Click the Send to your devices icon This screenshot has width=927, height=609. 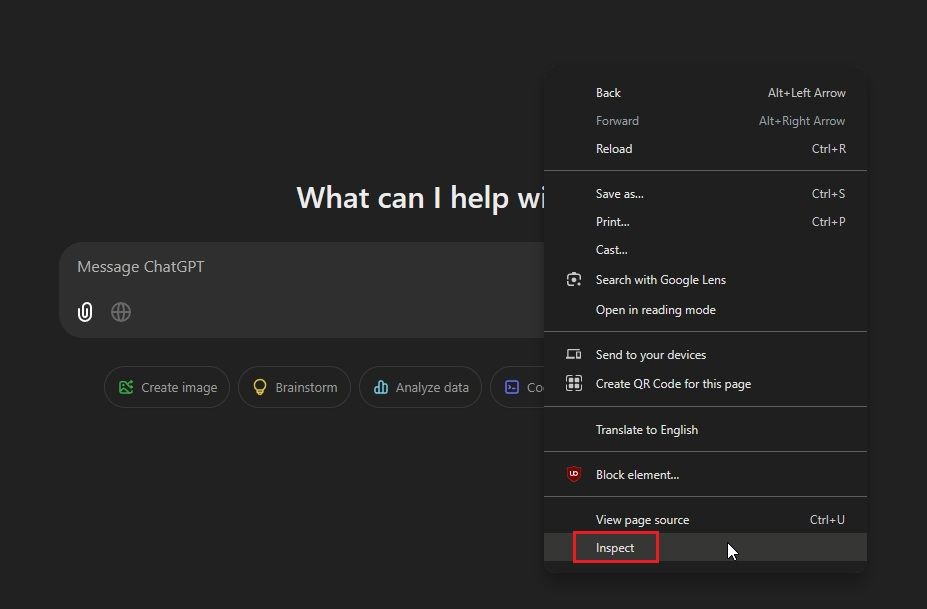573,354
